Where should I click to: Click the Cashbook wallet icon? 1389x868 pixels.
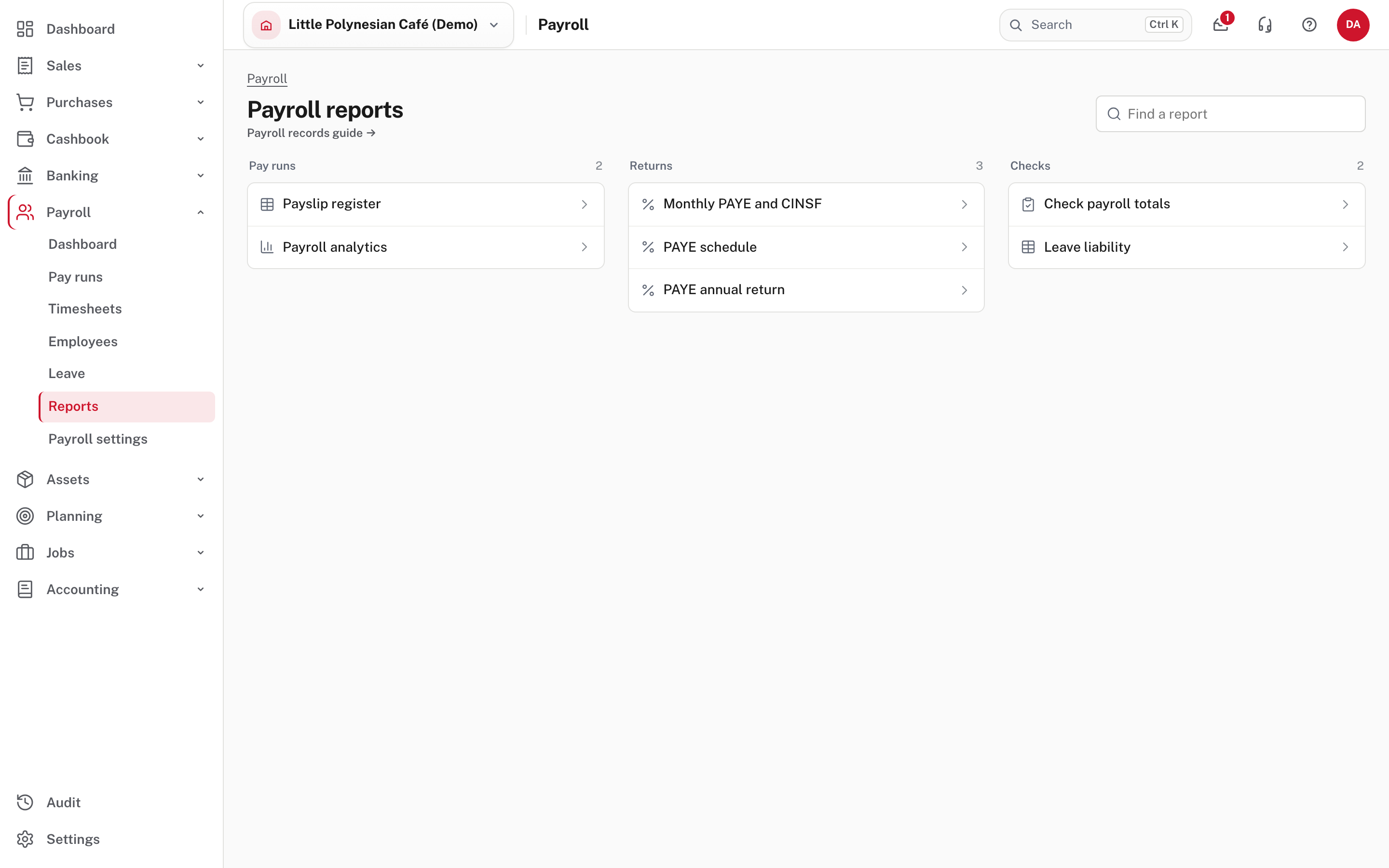pos(25,139)
